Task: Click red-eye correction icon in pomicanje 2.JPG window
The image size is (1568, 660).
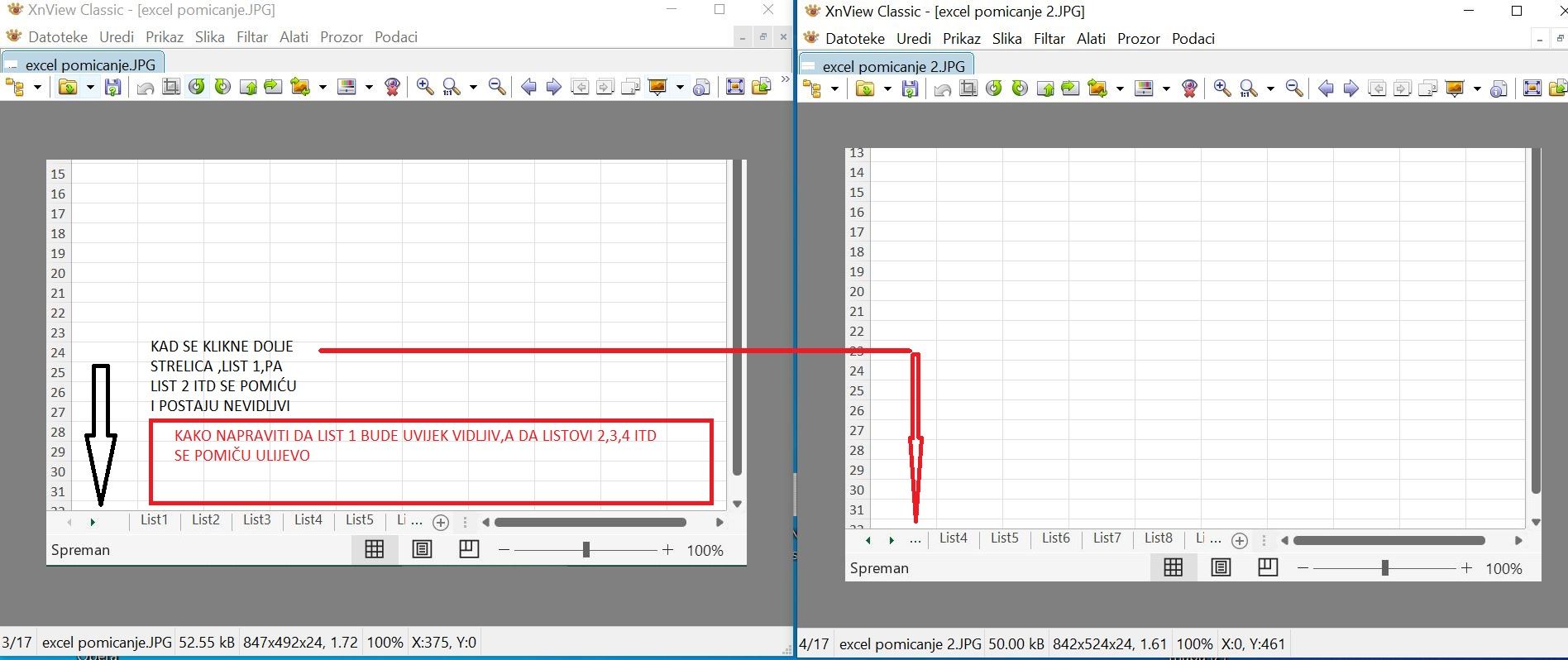Action: pyautogui.click(x=1190, y=88)
